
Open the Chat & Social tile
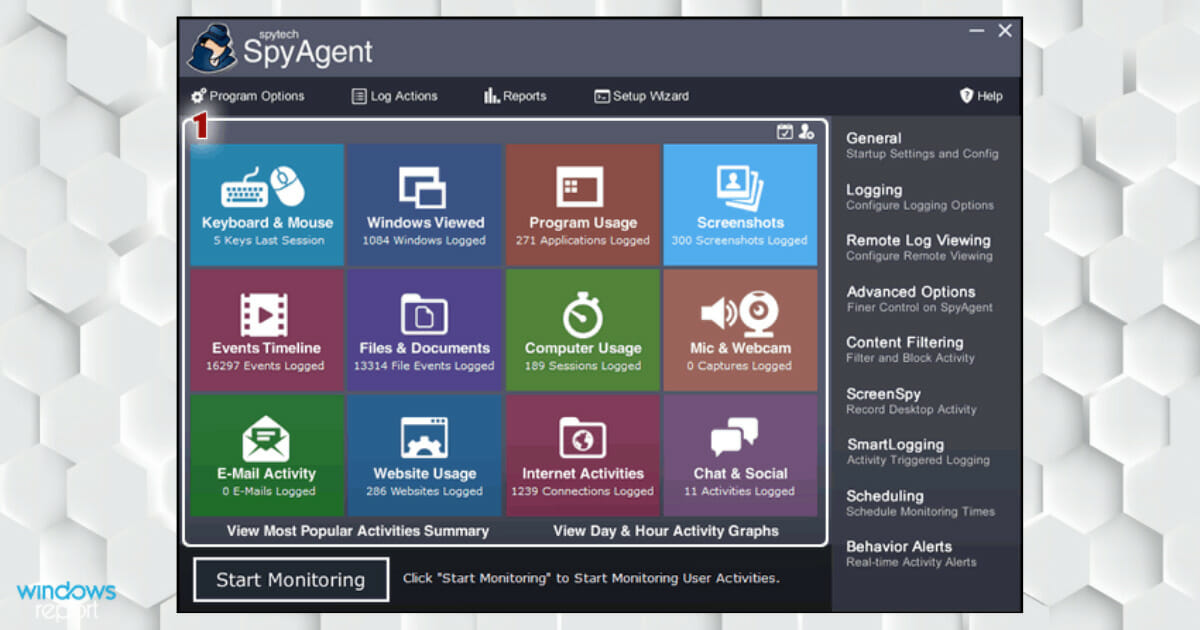[x=740, y=455]
